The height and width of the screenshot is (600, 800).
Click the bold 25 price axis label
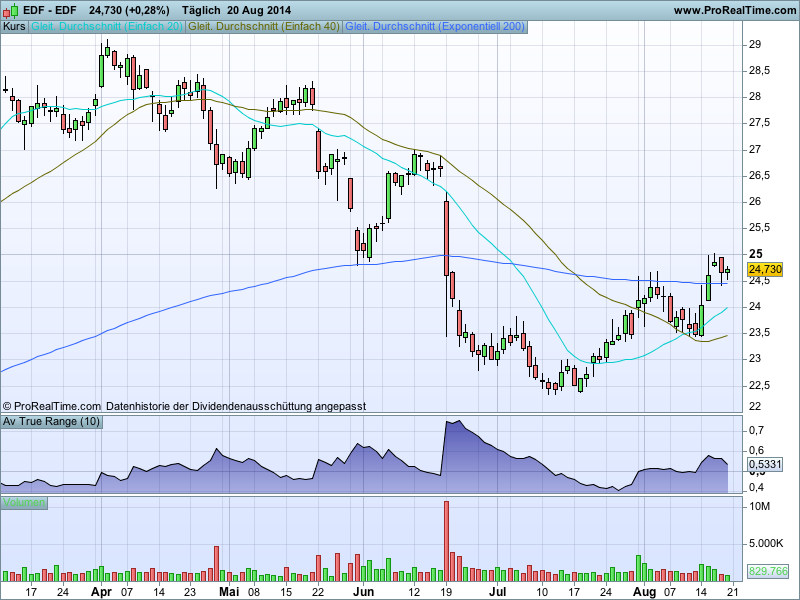pyautogui.click(x=756, y=254)
